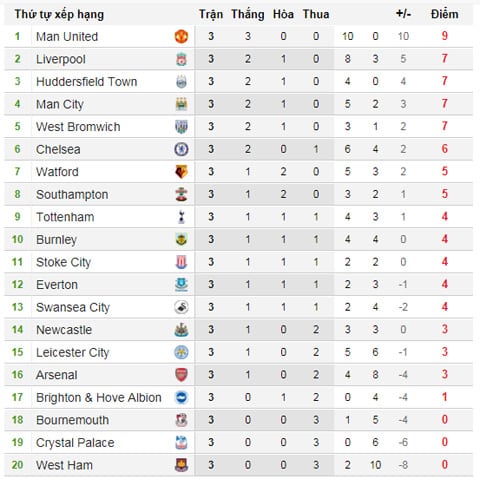Screen dimensions: 480x479
Task: Select the +/- goal difference header
Action: (403, 14)
